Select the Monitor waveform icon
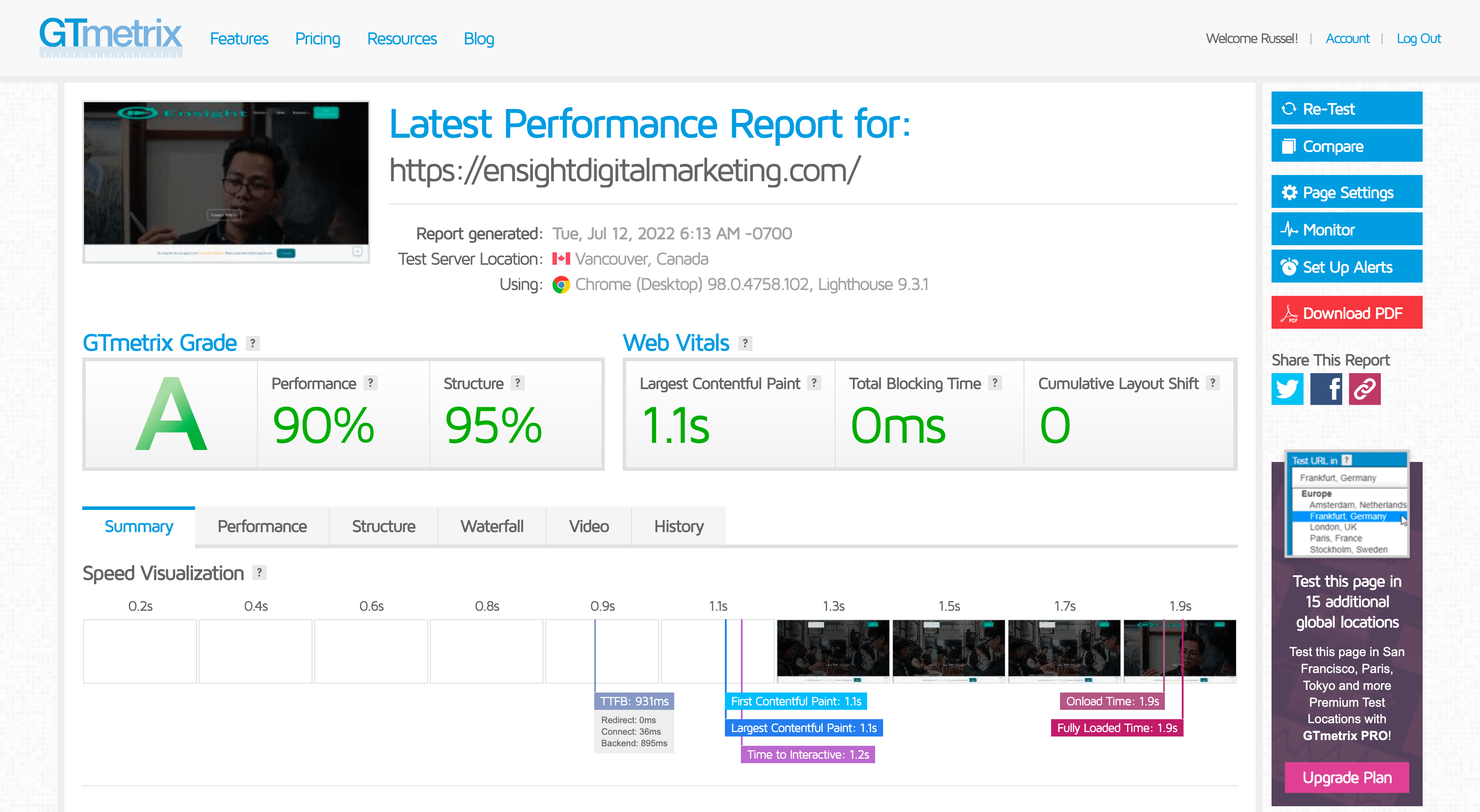The width and height of the screenshot is (1480, 812). click(x=1289, y=230)
